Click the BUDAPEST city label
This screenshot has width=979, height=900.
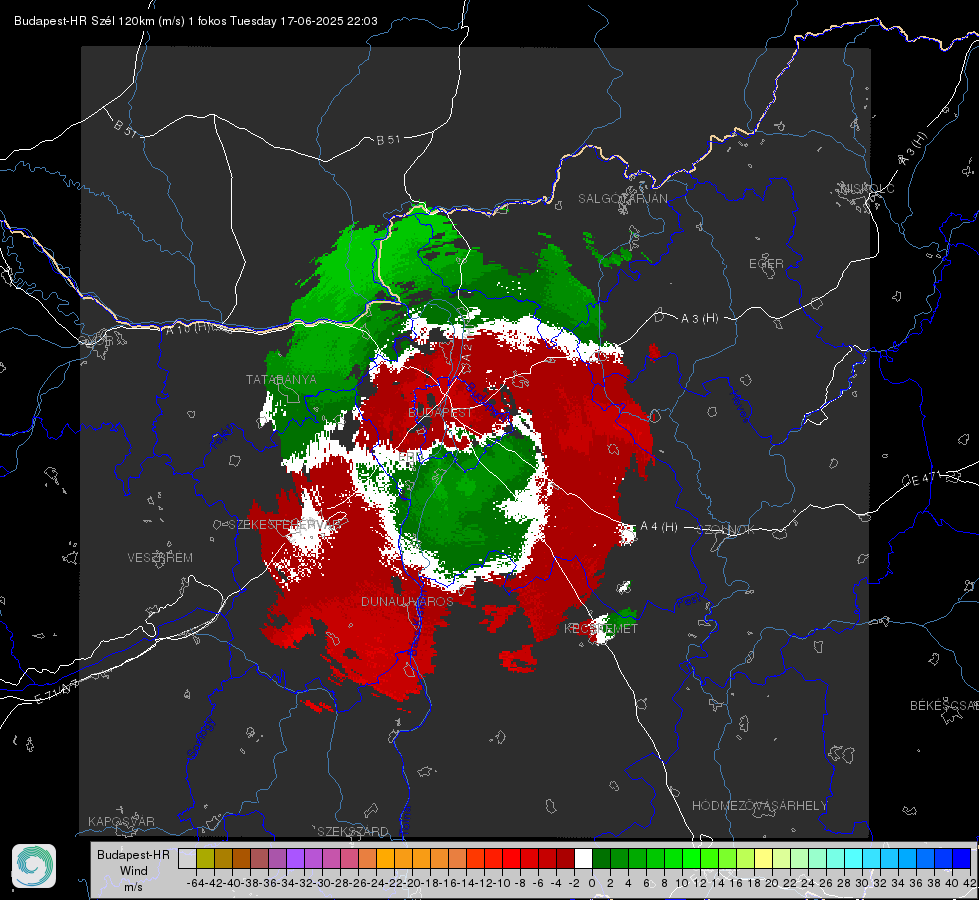coord(441,412)
